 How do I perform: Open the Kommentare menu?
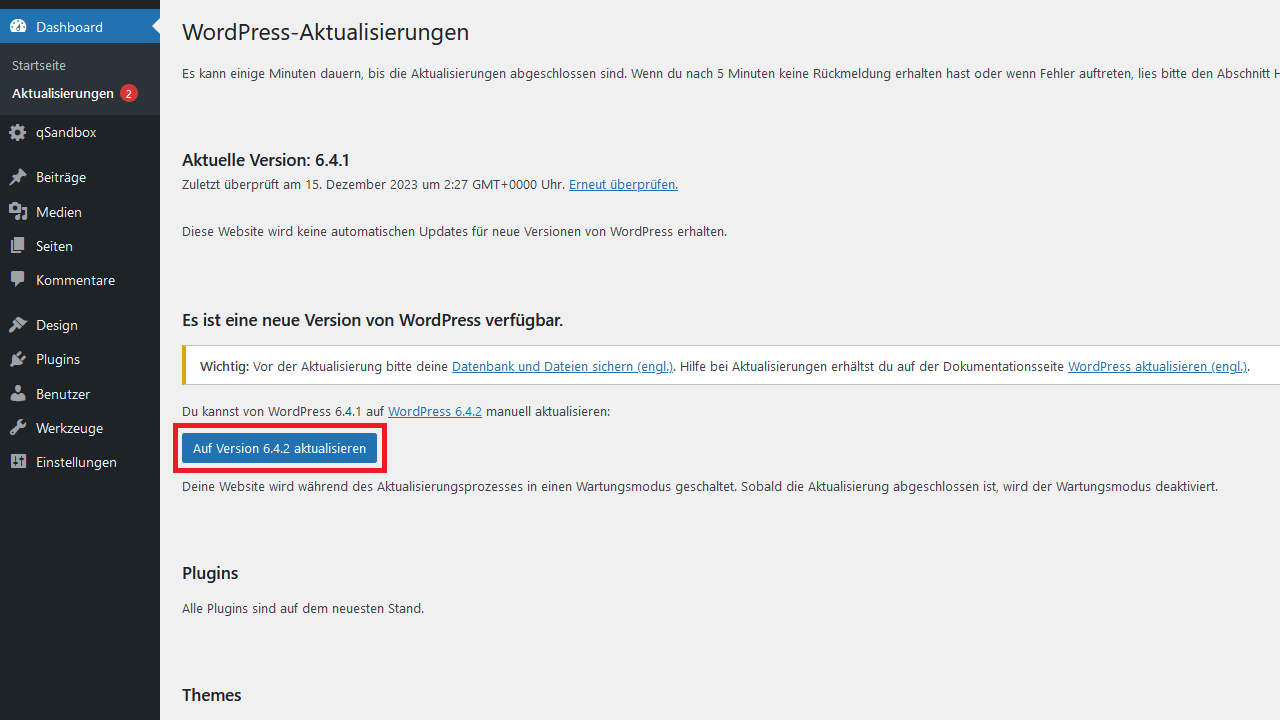(x=80, y=280)
